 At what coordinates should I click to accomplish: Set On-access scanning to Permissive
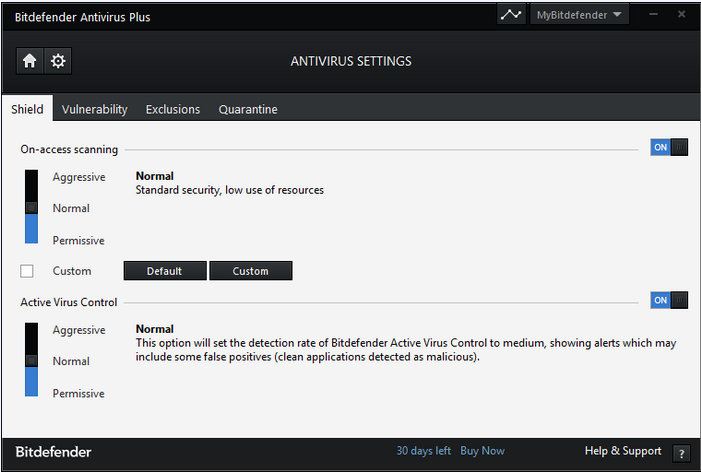[x=79, y=240]
